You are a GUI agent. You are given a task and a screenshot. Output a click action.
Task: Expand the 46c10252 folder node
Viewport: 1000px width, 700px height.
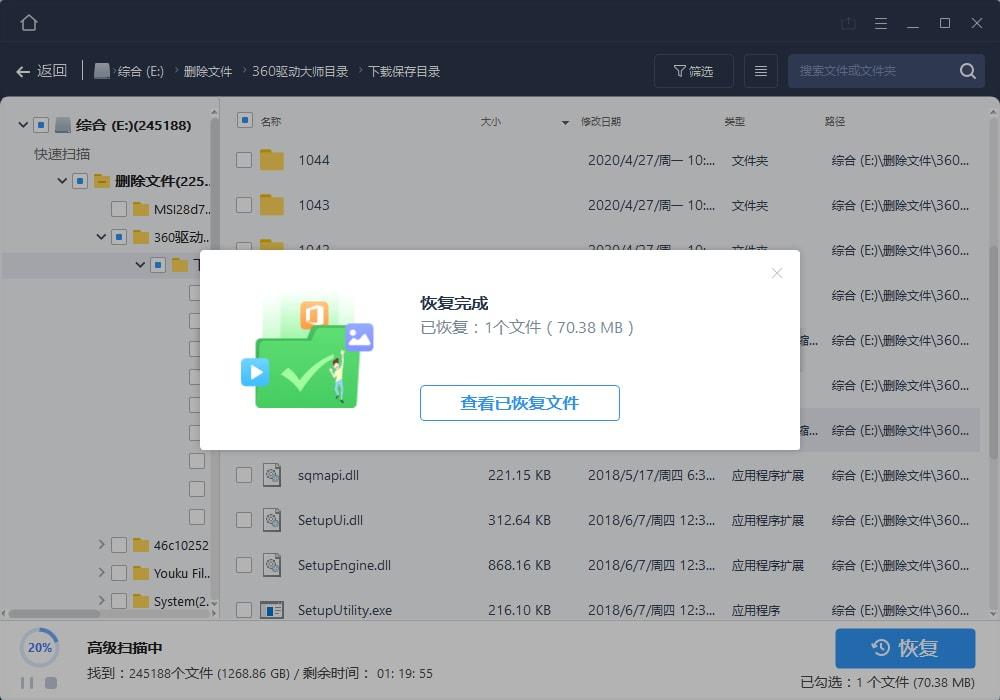click(x=100, y=545)
